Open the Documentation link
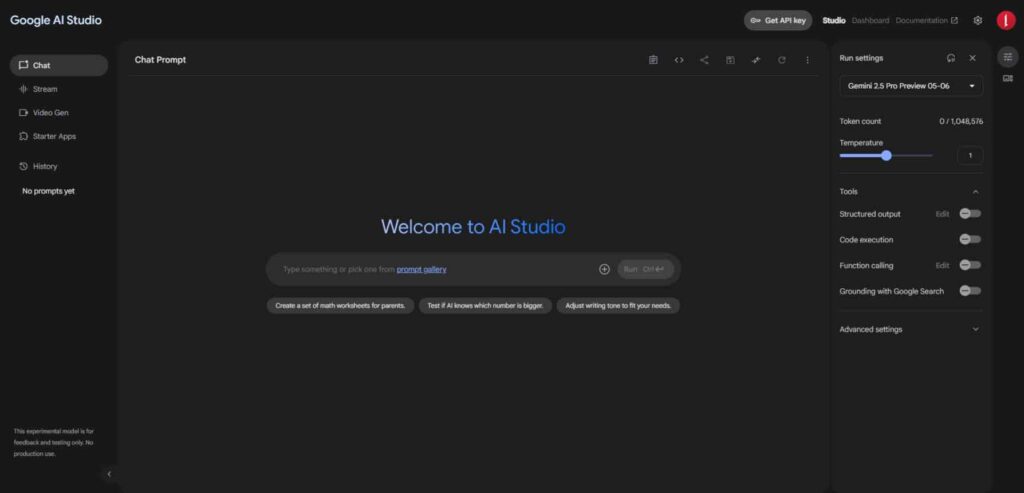Viewport: 1024px width, 493px height. click(x=921, y=20)
